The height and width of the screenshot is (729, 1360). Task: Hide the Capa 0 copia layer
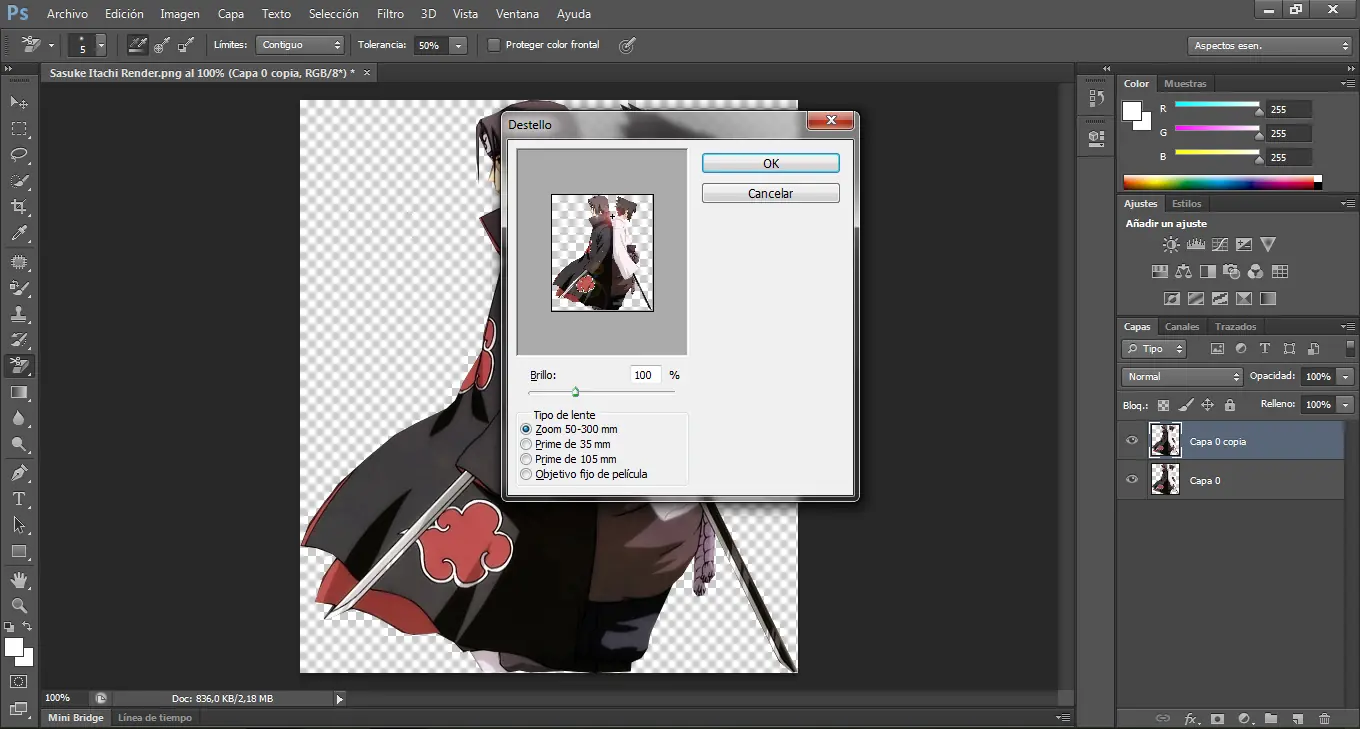point(1132,440)
